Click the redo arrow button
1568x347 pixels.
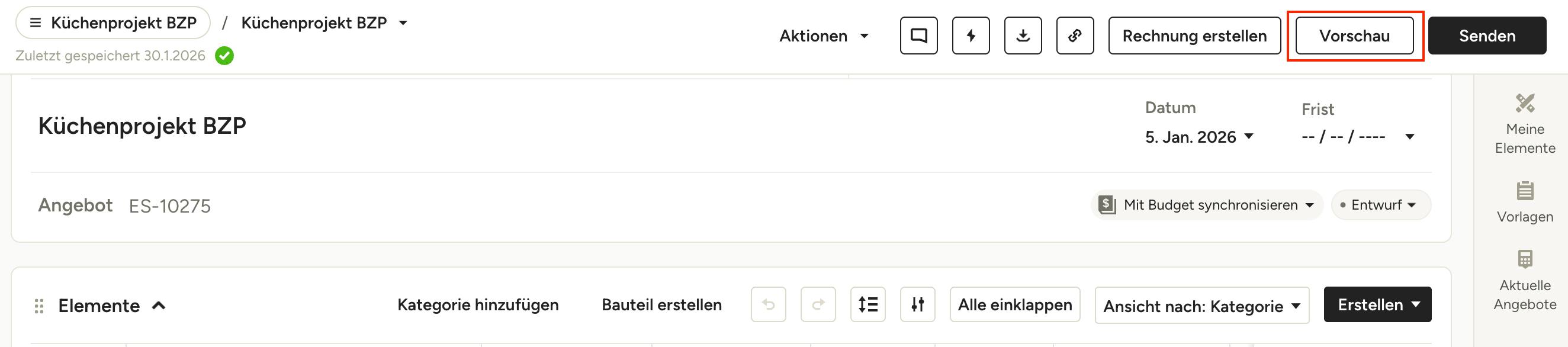click(818, 304)
